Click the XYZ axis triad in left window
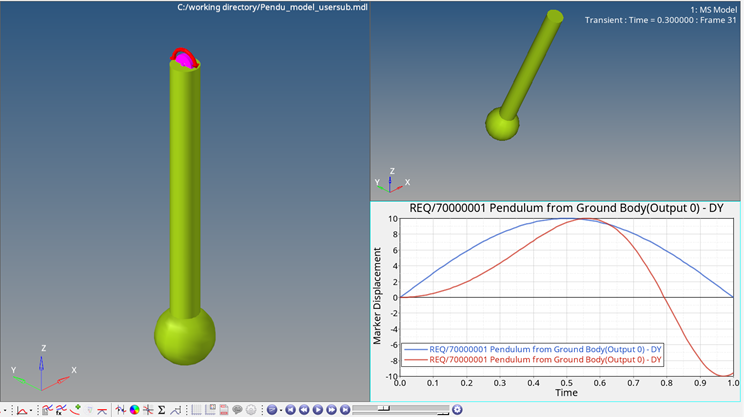 [43, 368]
